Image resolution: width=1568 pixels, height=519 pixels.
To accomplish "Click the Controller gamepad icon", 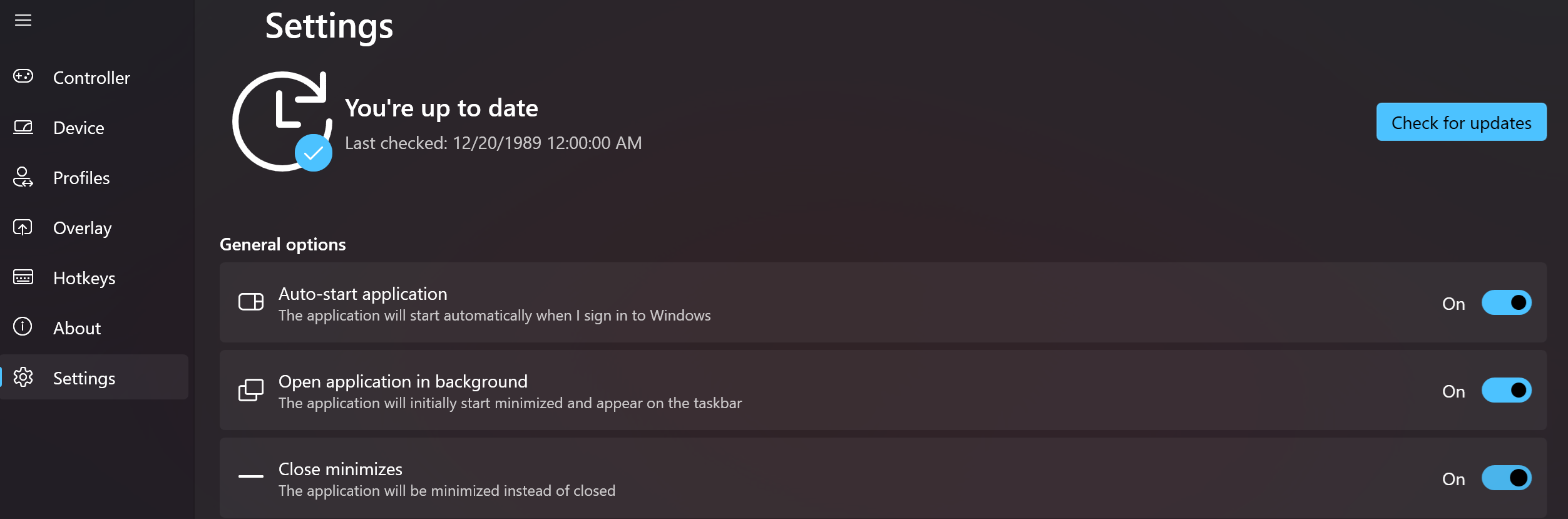I will pyautogui.click(x=23, y=76).
